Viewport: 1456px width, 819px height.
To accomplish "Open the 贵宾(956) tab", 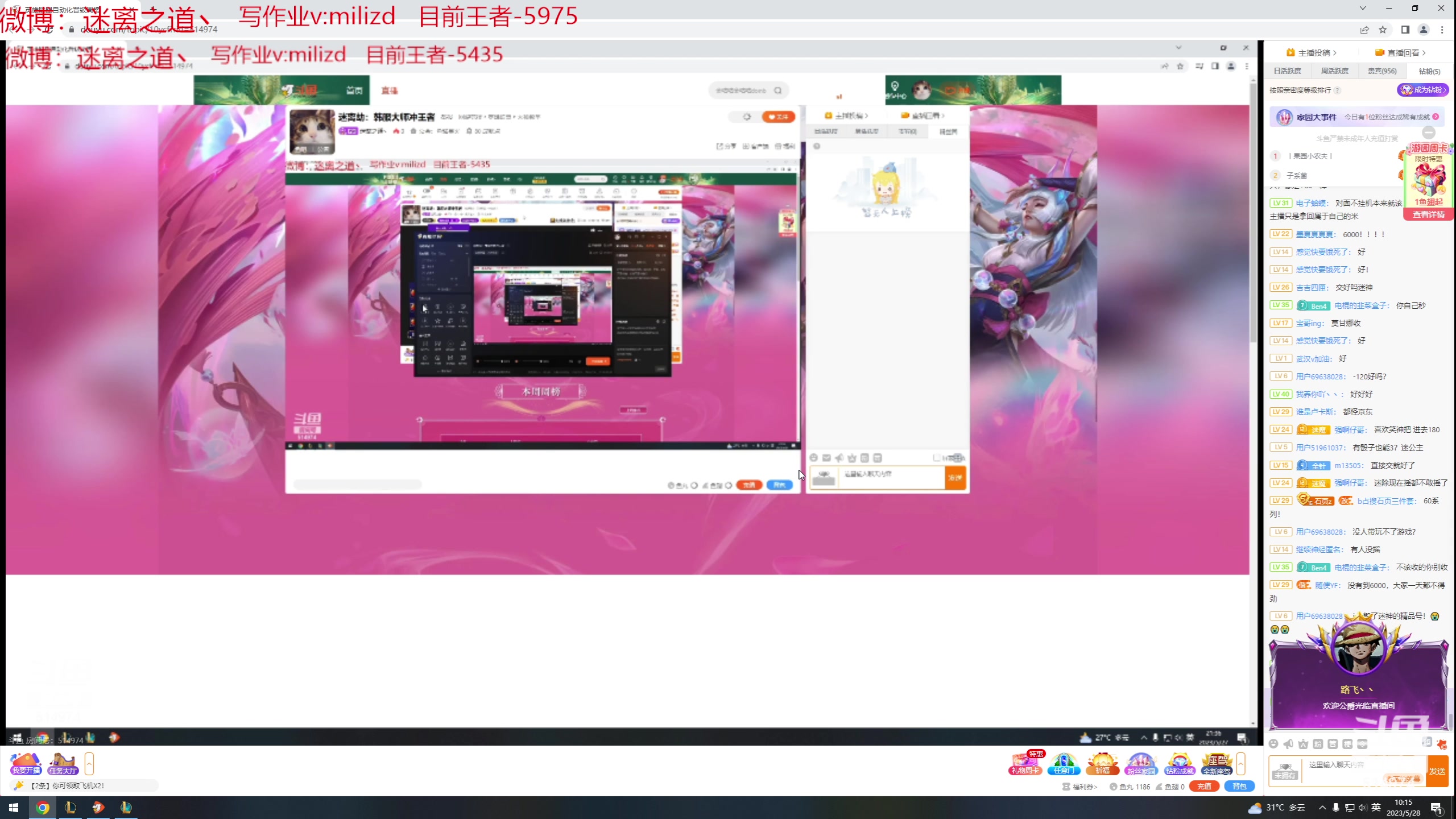I will tap(1381, 71).
